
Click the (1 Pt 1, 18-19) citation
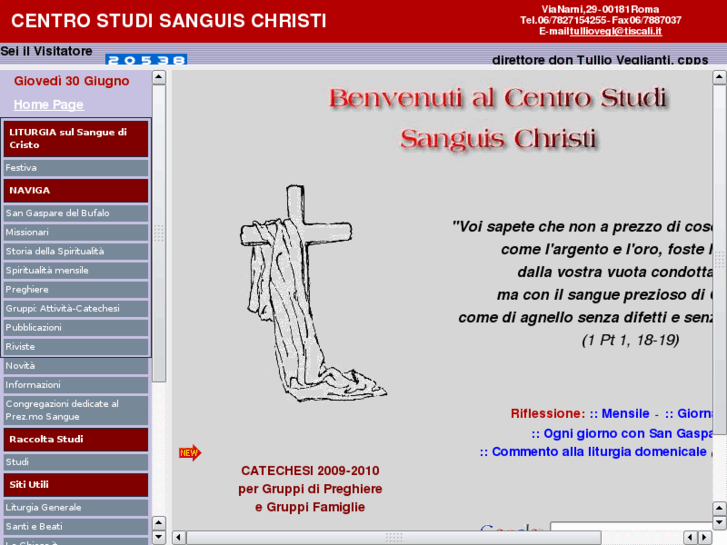(x=631, y=340)
